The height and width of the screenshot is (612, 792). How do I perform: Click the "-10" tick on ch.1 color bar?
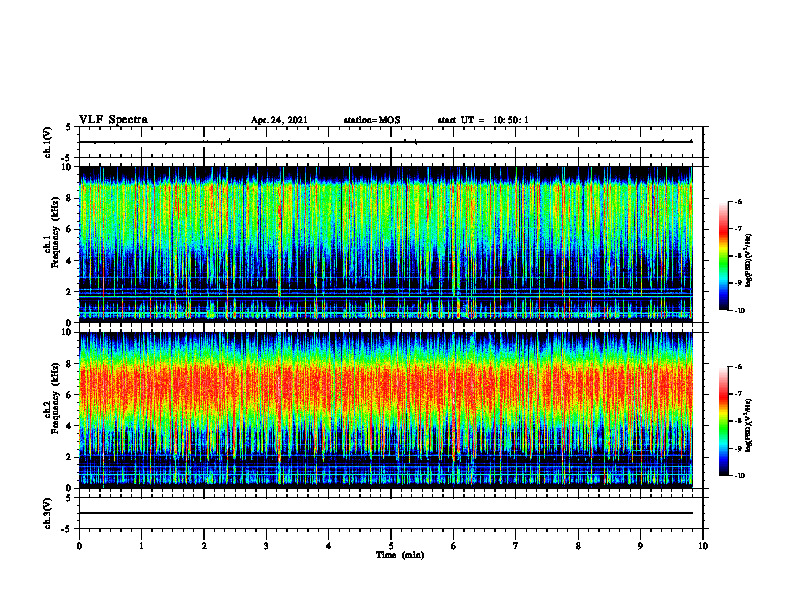coord(739,311)
